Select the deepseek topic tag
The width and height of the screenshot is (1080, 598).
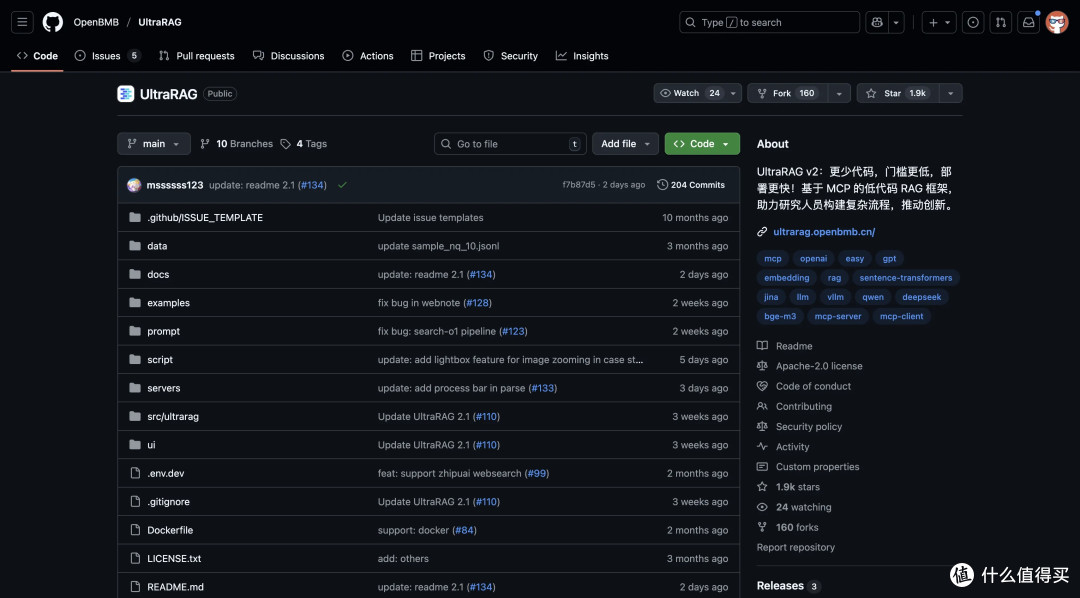(922, 297)
